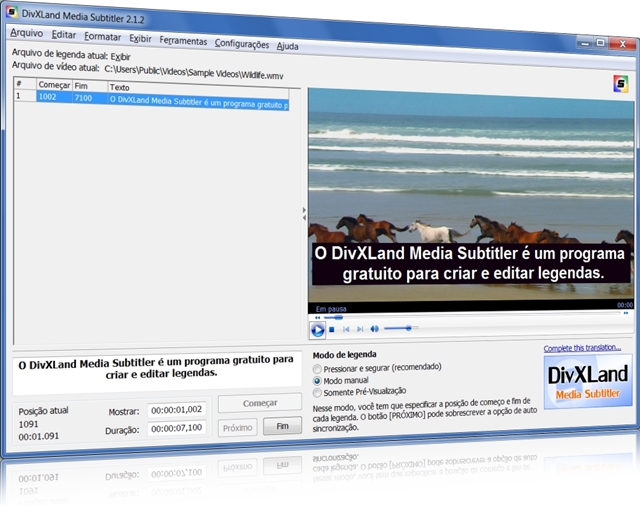This screenshot has width=640, height=506.
Task: Open the Complete this translation link
Action: tap(582, 348)
